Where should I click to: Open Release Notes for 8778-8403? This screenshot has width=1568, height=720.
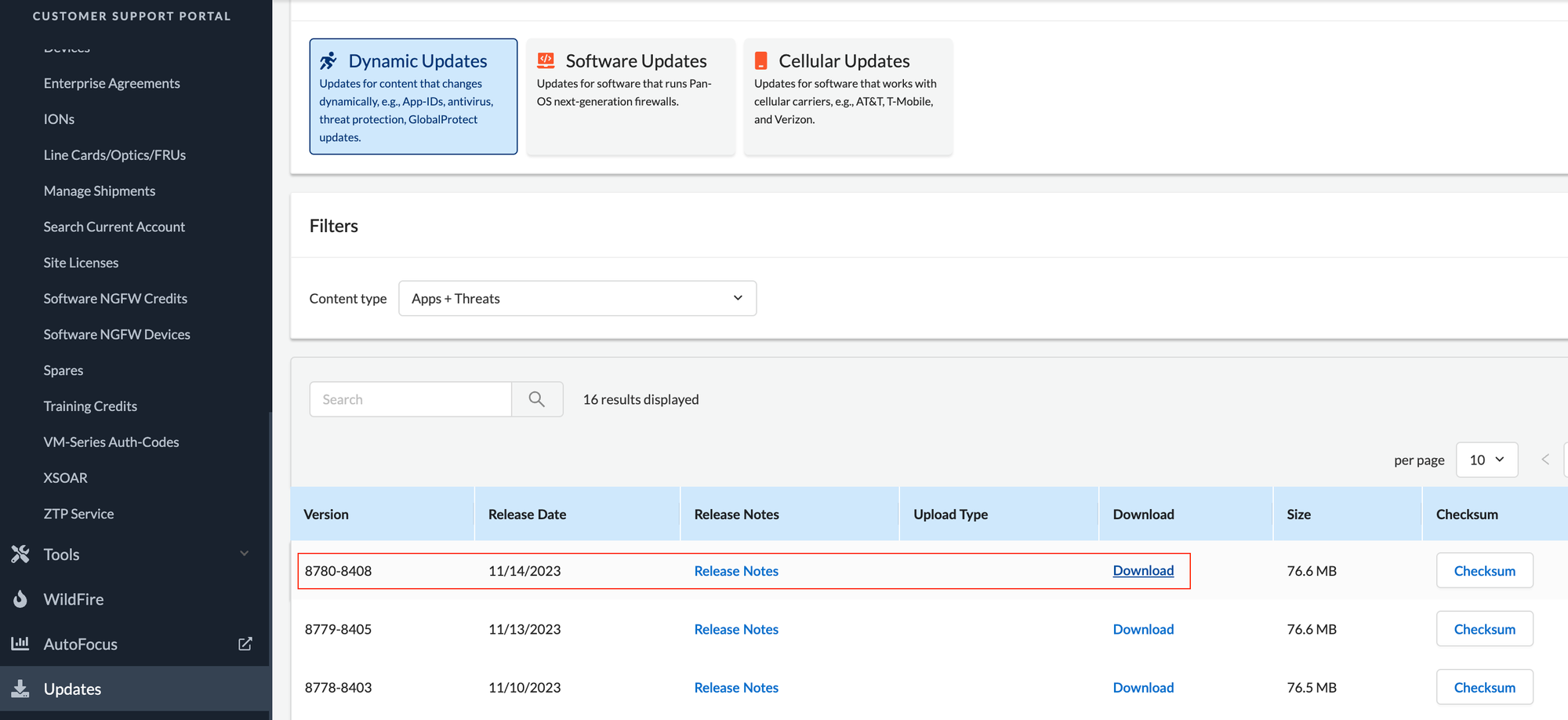tap(736, 688)
